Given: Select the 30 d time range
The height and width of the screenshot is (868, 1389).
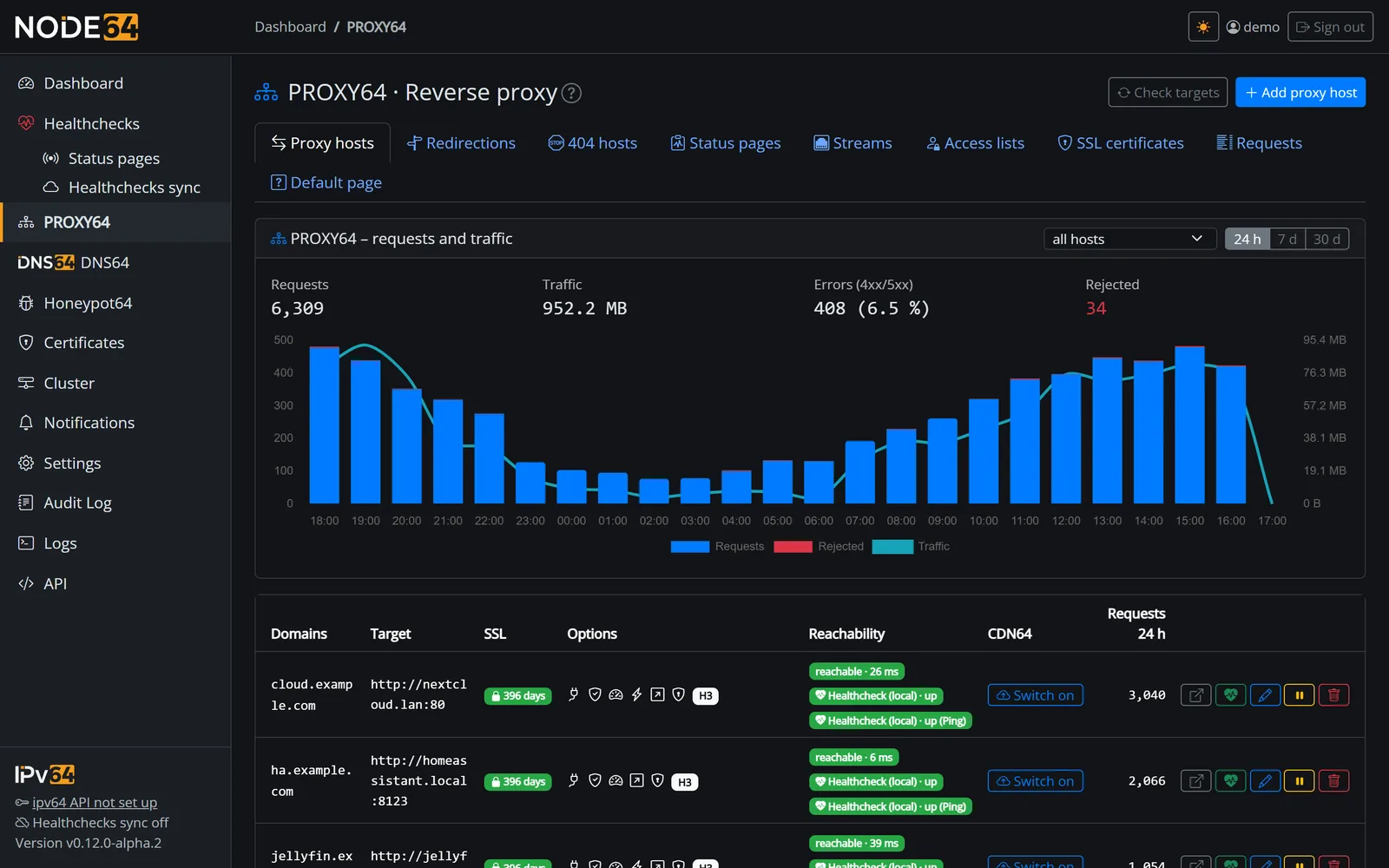Looking at the screenshot, I should coord(1326,239).
